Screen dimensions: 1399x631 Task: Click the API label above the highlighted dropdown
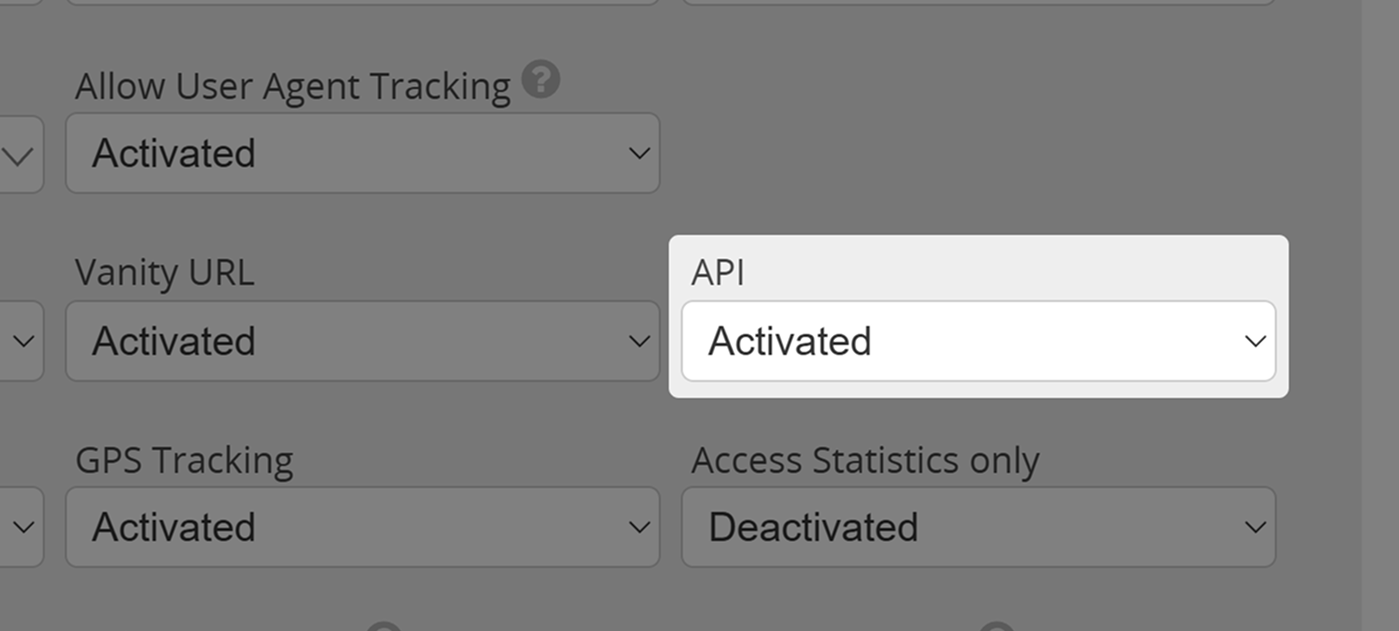tap(716, 272)
